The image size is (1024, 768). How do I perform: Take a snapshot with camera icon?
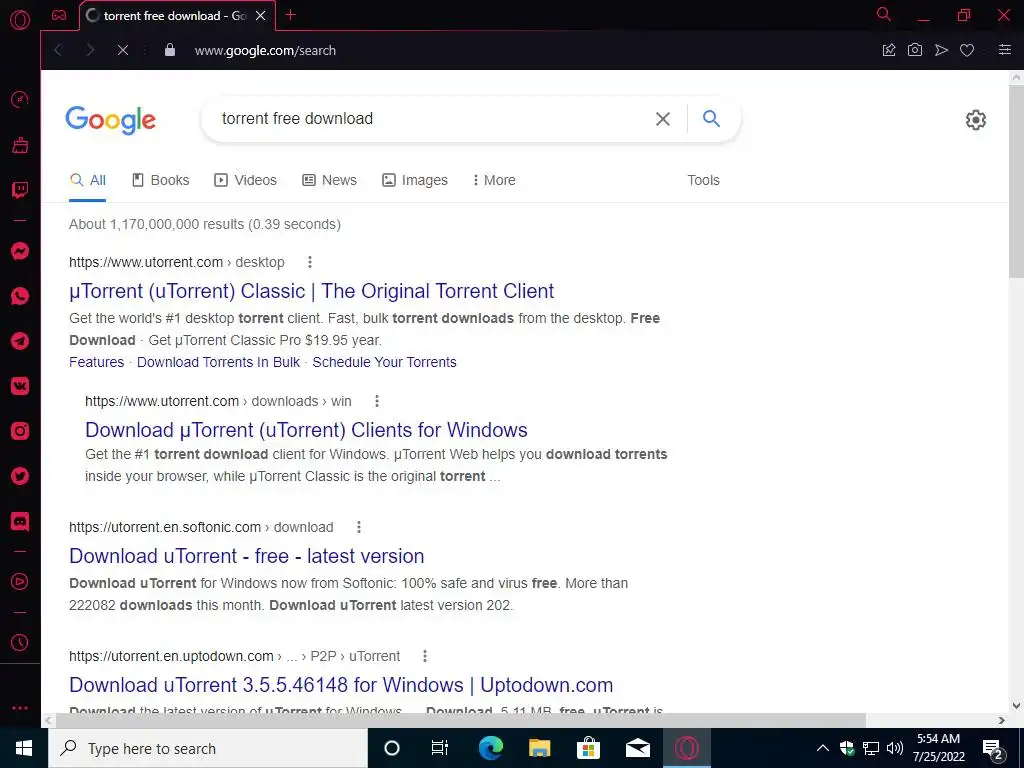click(x=915, y=50)
